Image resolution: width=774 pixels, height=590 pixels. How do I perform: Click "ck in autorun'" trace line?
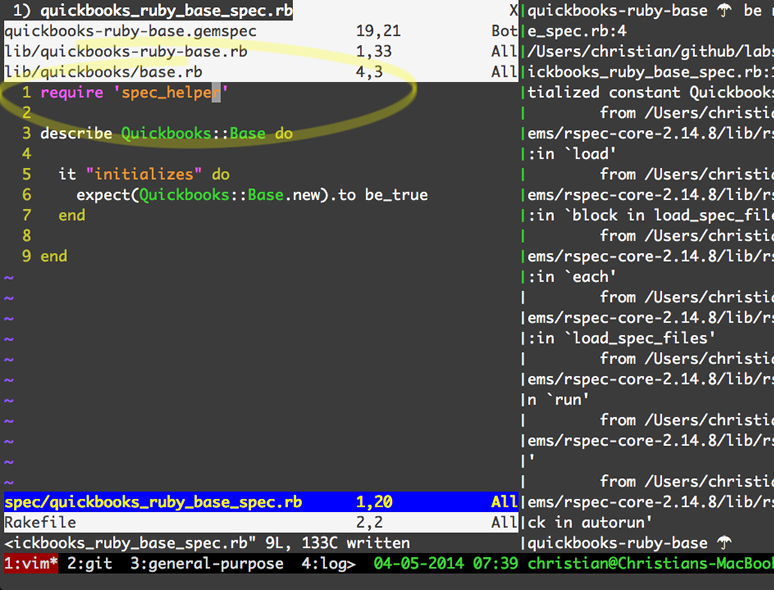coord(589,522)
